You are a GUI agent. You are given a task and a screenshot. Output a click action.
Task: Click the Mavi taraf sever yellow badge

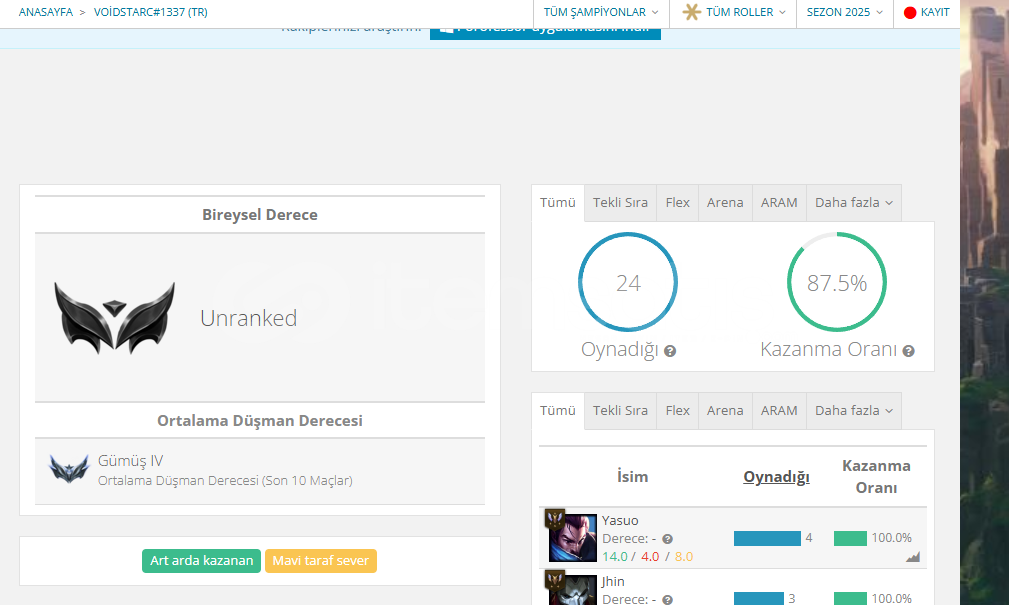(320, 561)
